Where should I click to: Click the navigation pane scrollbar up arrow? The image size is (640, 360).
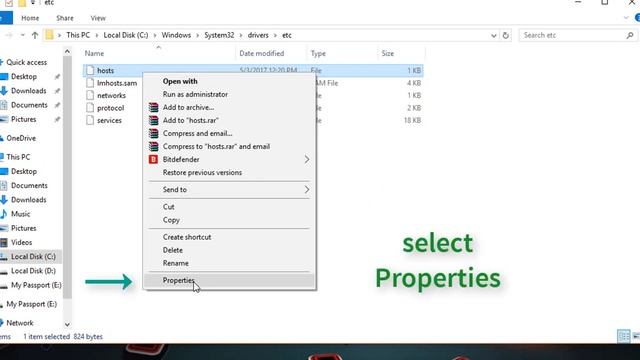tap(67, 51)
